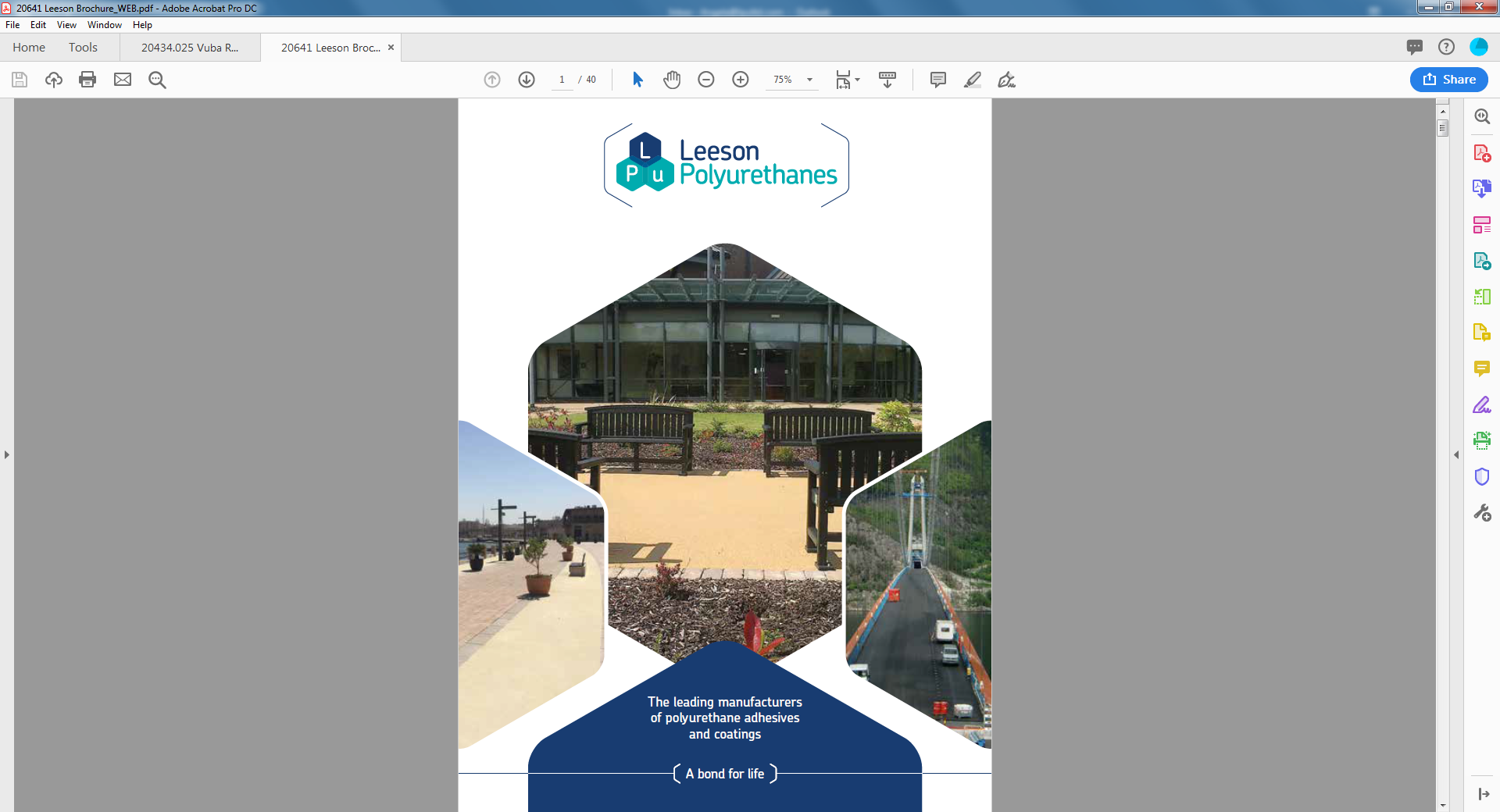Click 'Leeson' heading in the page logo
Screen dimensions: 1500x812
pyautogui.click(x=720, y=151)
